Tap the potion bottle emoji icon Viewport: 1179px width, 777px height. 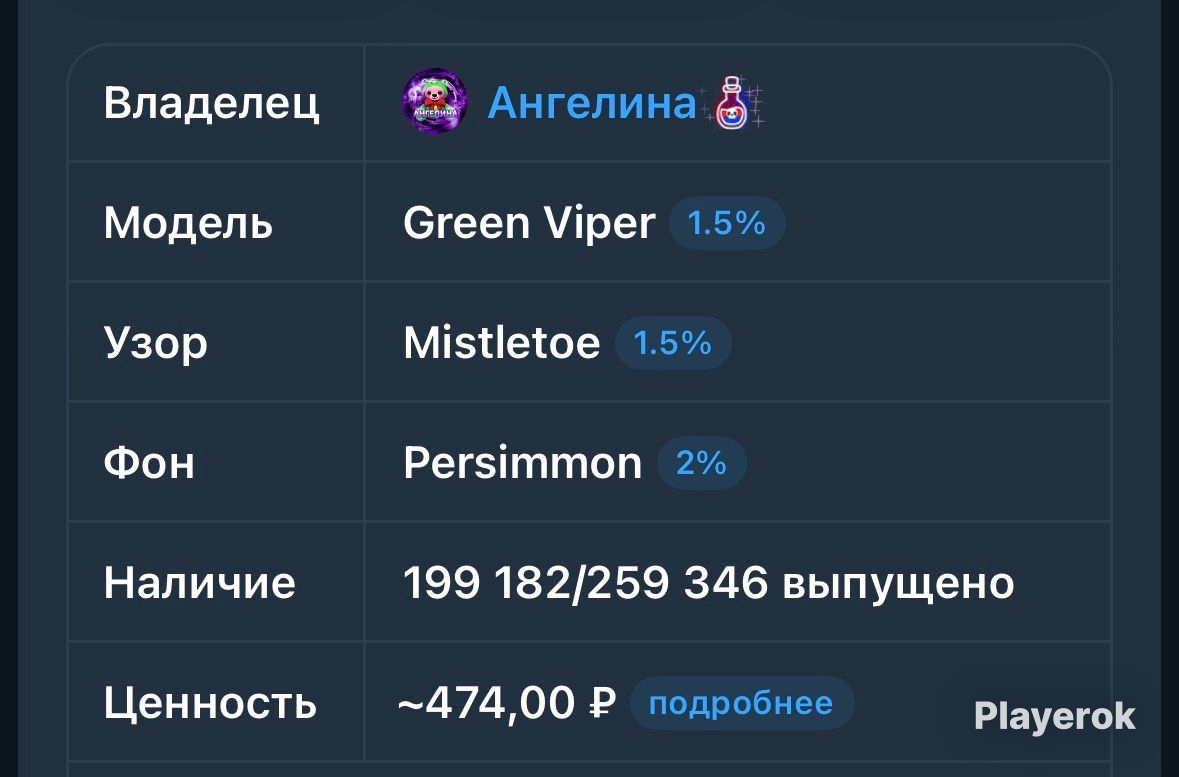click(732, 103)
